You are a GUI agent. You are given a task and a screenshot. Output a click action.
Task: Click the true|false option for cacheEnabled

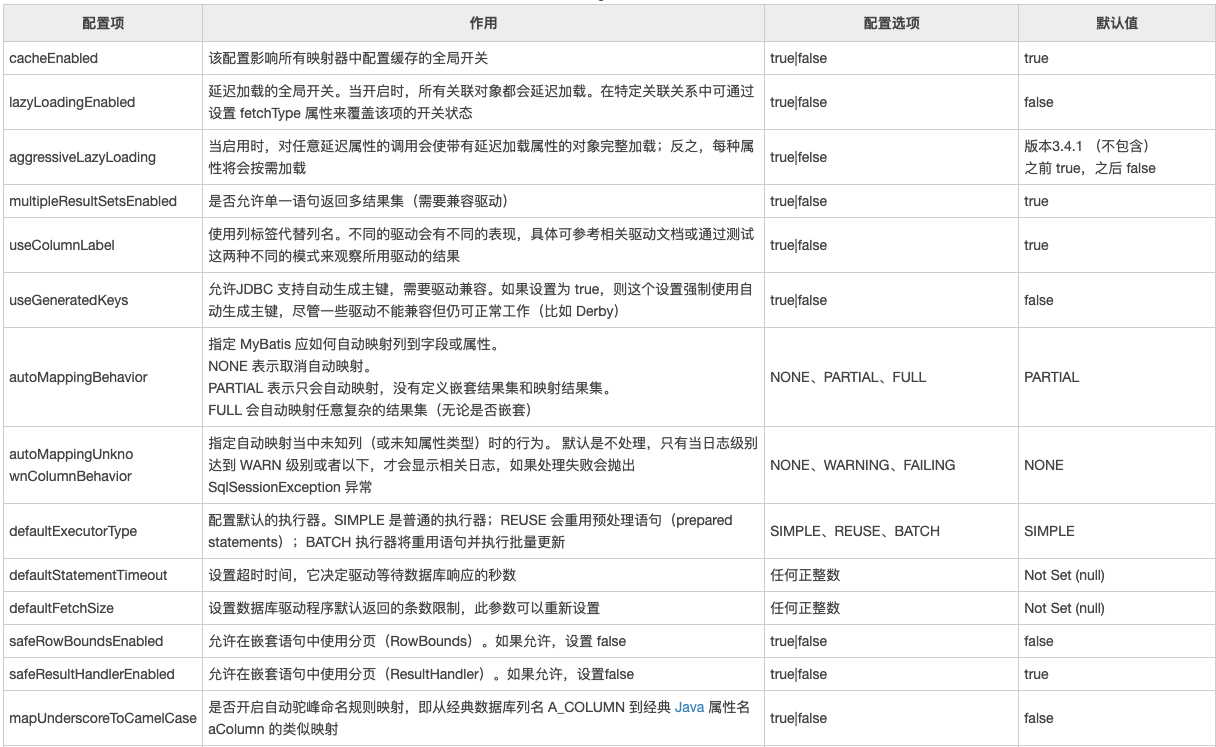tap(798, 58)
